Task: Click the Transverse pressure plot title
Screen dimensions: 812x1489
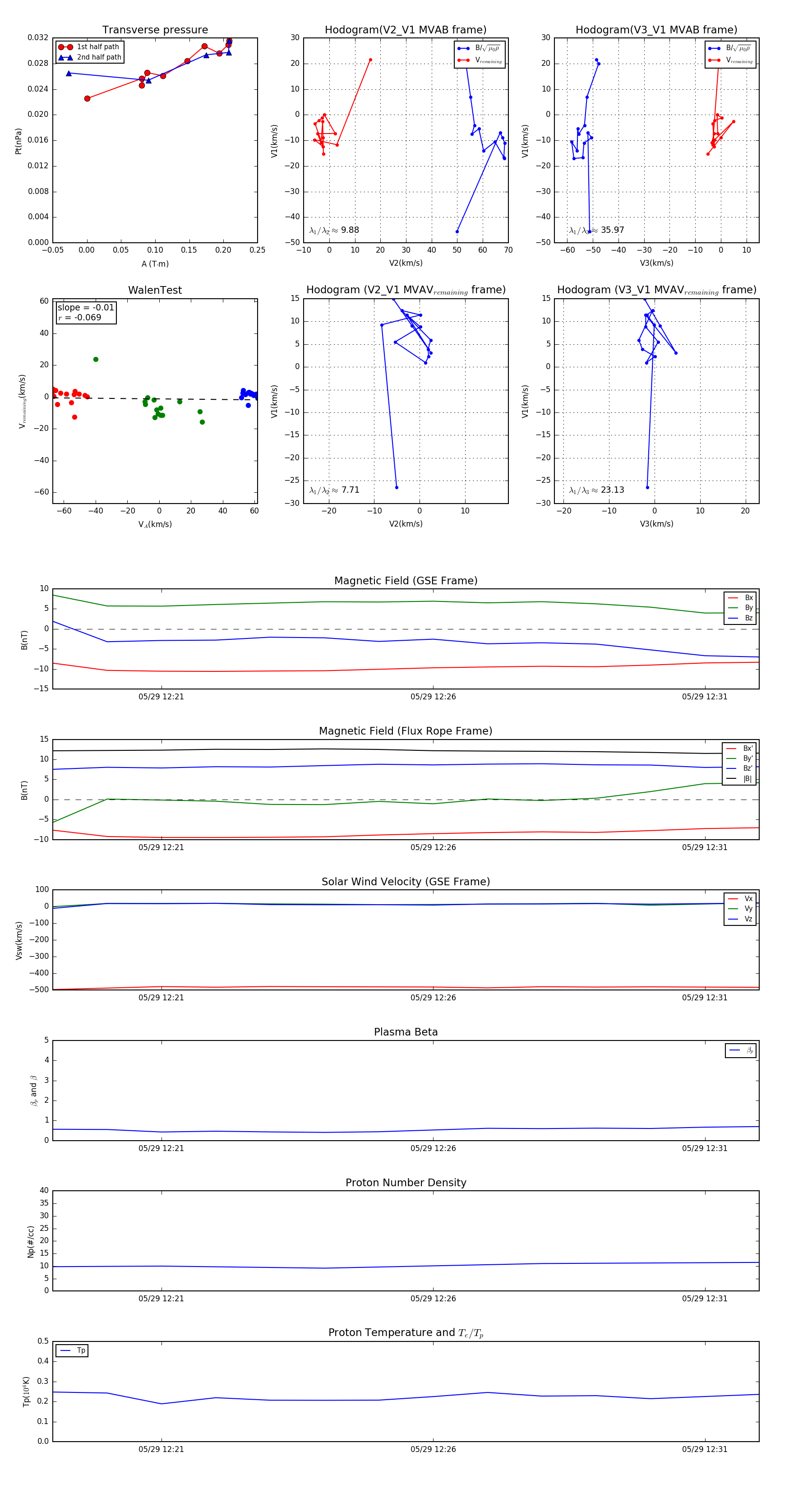Action: point(155,30)
